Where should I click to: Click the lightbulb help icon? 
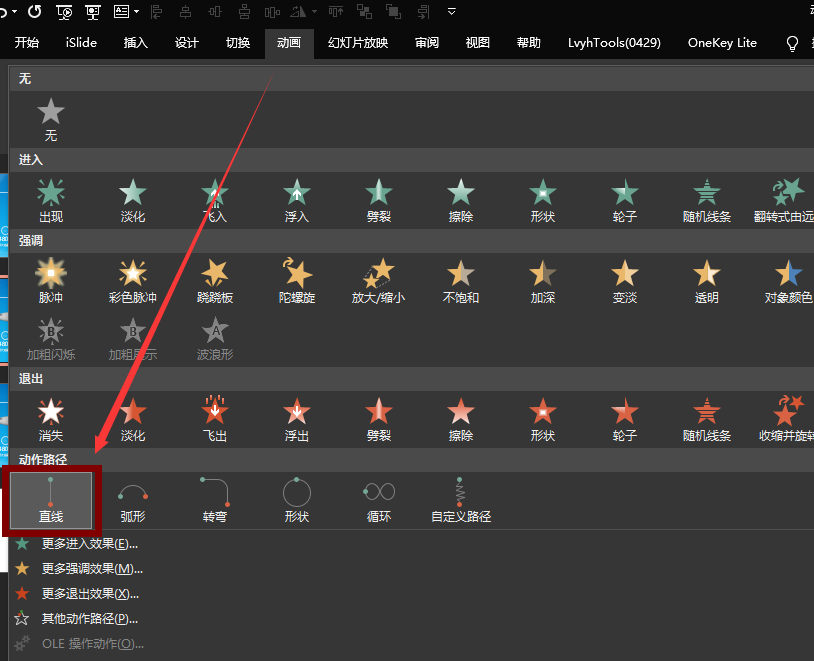tap(793, 43)
